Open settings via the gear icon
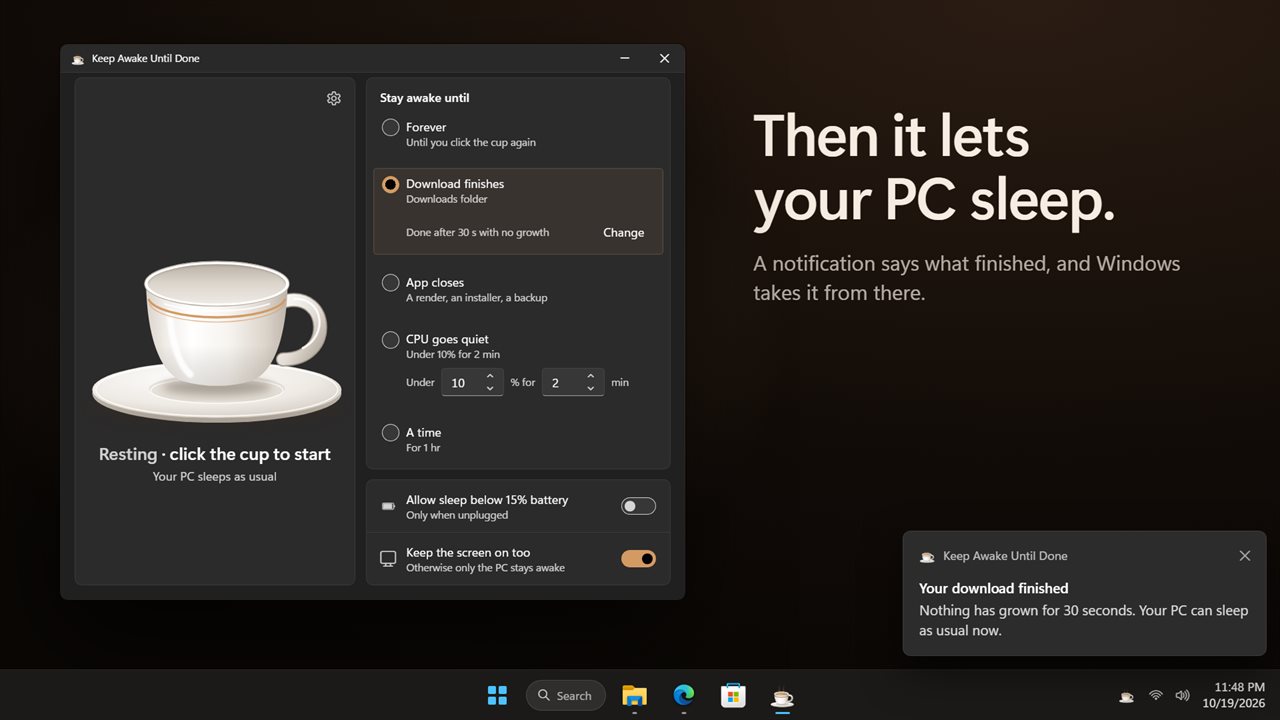The width and height of the screenshot is (1280, 720). coord(334,98)
